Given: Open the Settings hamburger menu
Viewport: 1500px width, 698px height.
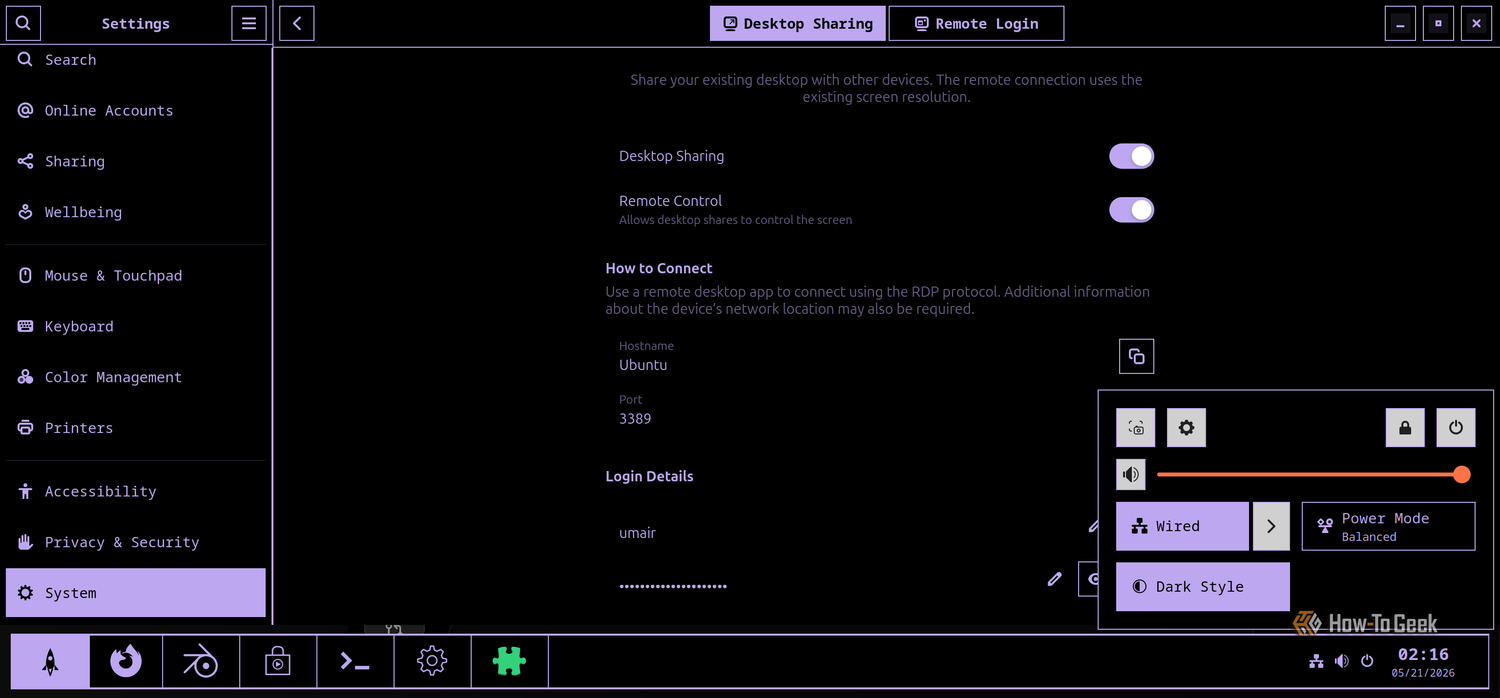Looking at the screenshot, I should pos(249,23).
